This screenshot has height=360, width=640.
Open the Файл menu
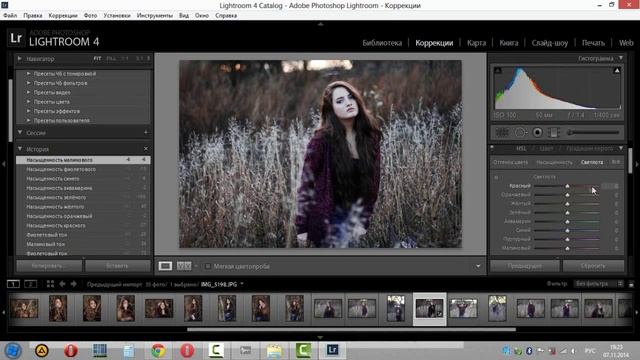click(x=10, y=16)
